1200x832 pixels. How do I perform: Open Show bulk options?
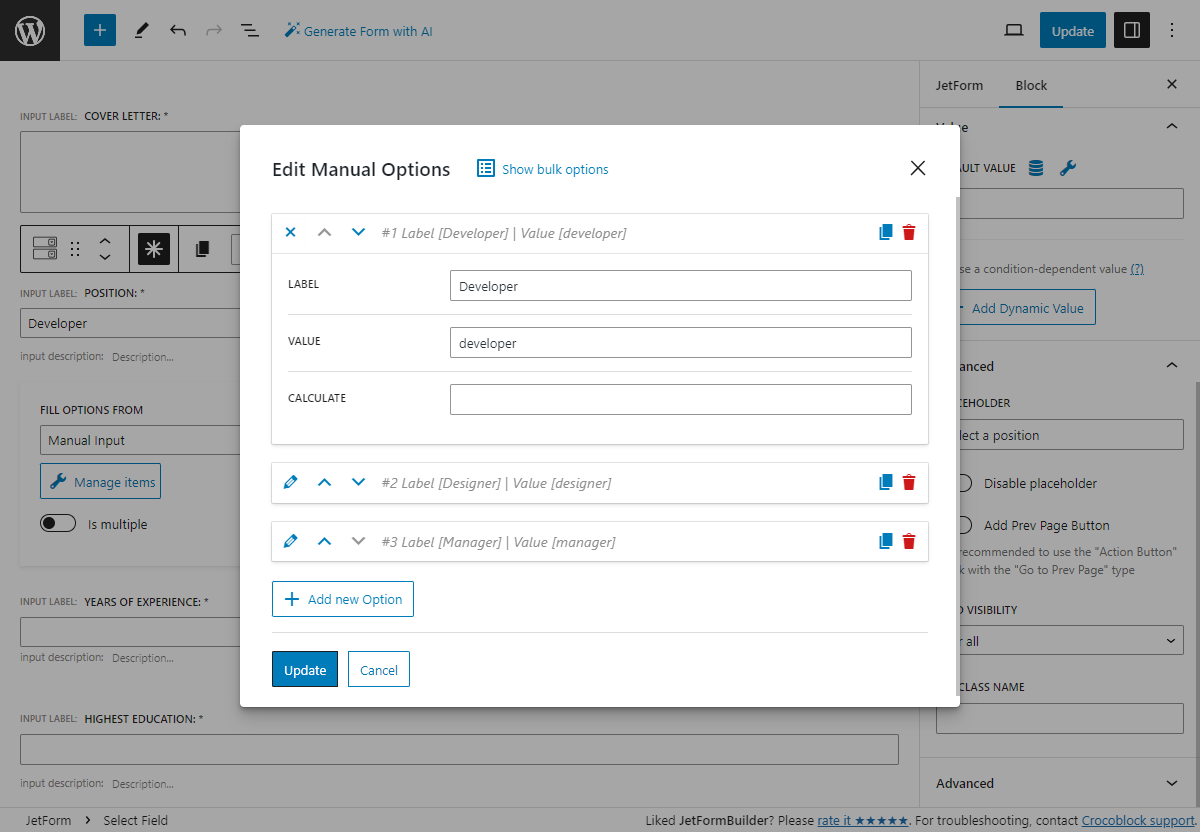pos(542,169)
